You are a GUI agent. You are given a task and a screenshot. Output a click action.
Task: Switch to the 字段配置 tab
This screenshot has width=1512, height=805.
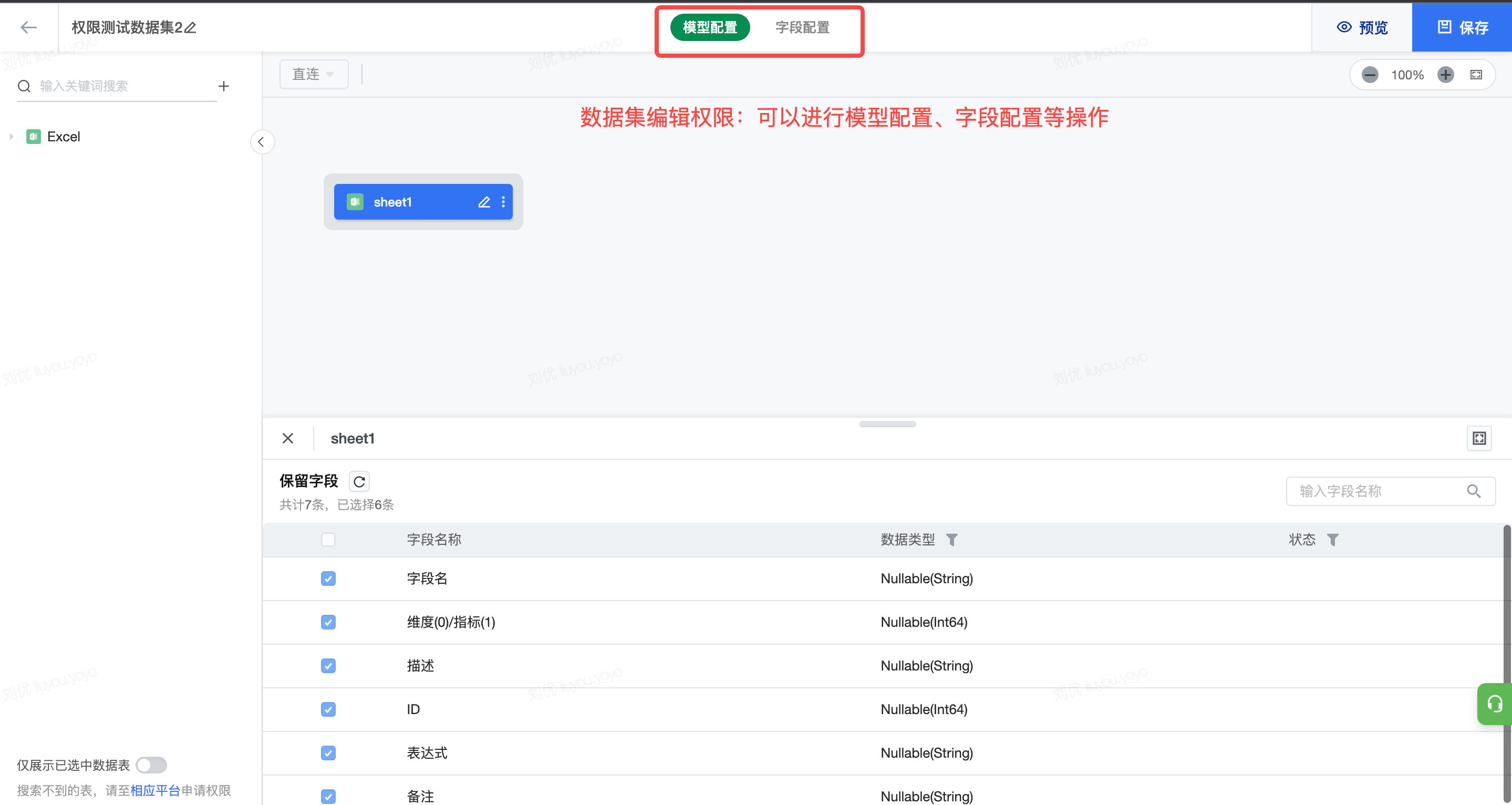(x=802, y=27)
